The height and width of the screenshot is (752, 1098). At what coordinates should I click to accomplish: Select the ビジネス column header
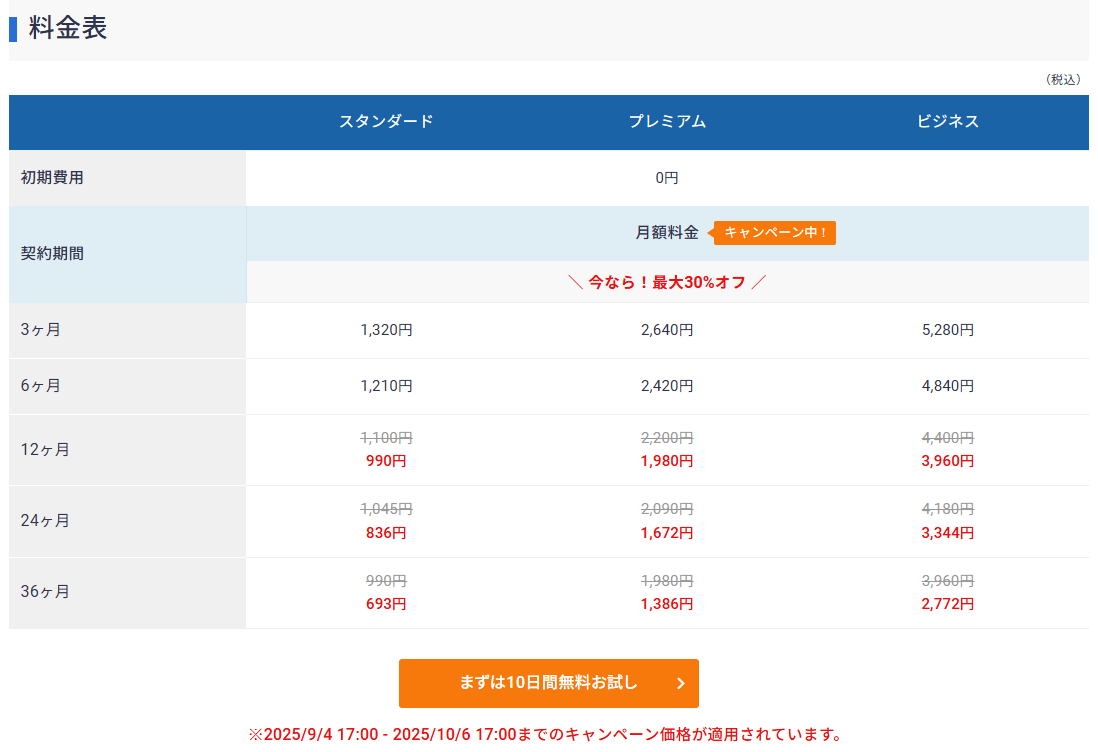(x=948, y=122)
